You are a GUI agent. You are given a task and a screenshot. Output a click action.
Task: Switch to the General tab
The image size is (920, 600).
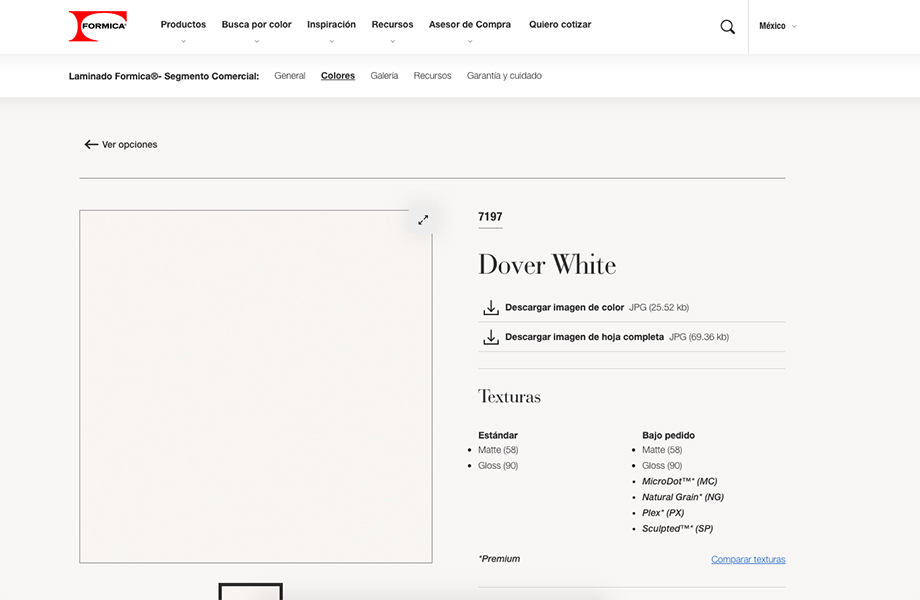[x=290, y=76]
